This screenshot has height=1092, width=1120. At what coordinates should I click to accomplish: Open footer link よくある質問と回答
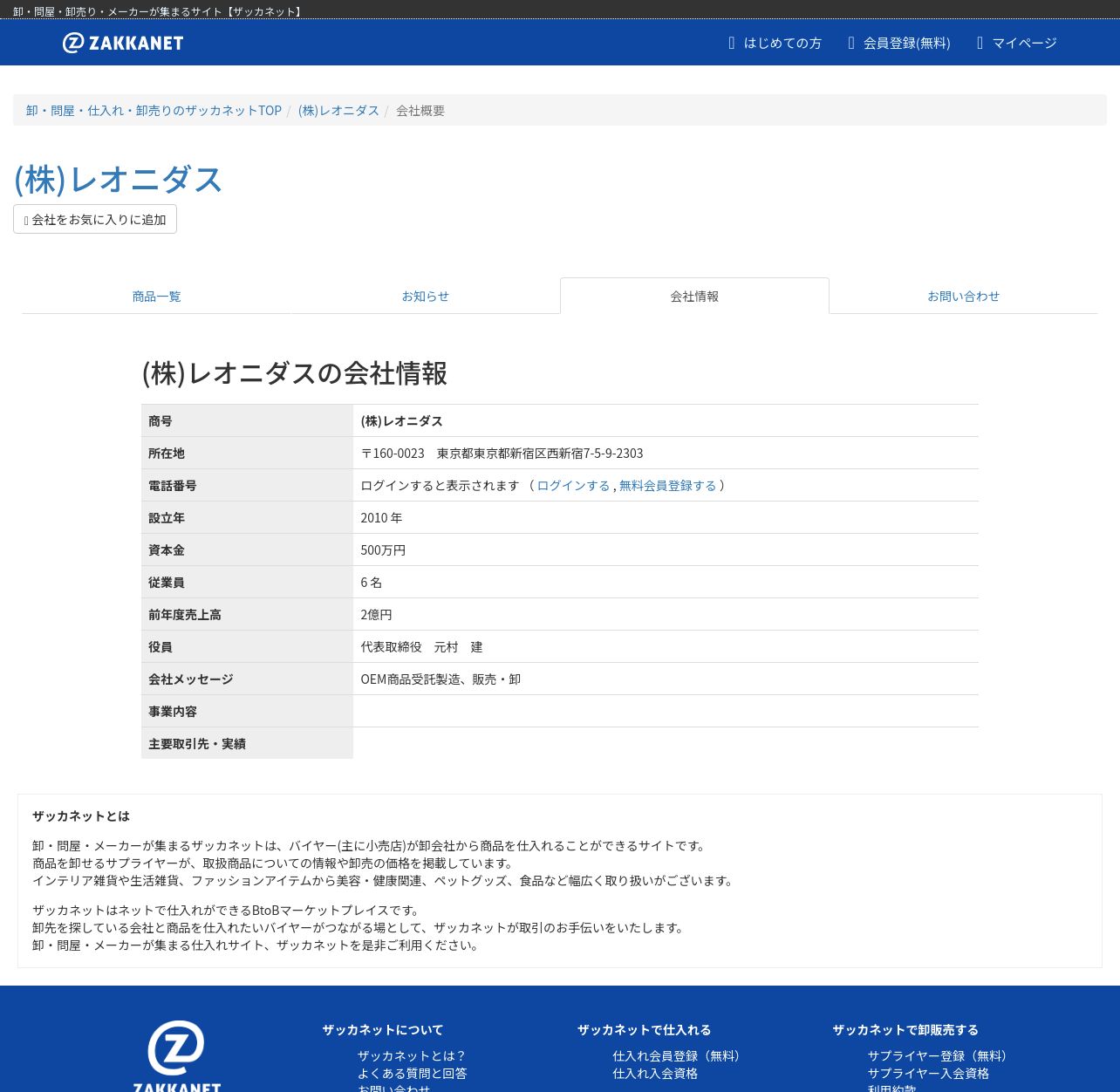click(x=412, y=1074)
